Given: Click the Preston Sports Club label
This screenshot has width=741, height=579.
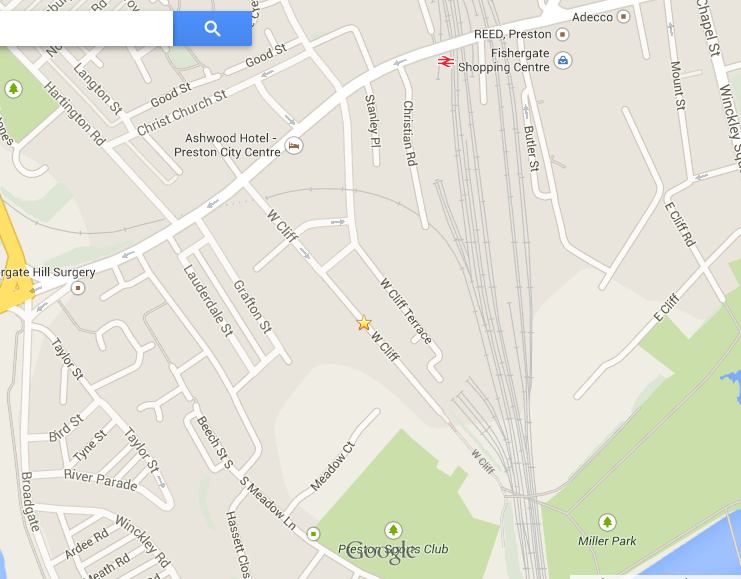Looking at the screenshot, I should 393,549.
